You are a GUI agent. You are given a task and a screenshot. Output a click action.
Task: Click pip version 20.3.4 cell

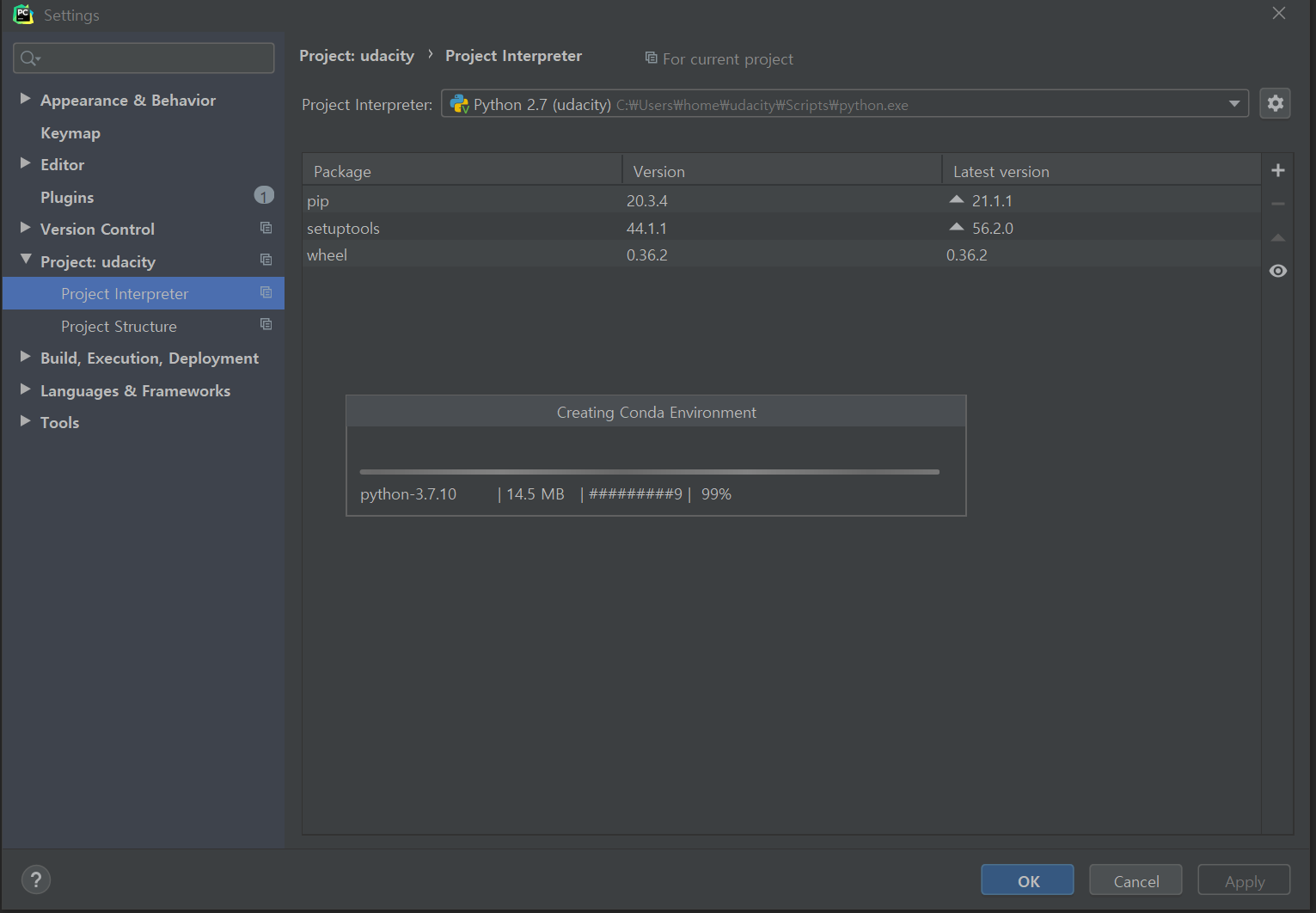pyautogui.click(x=647, y=200)
